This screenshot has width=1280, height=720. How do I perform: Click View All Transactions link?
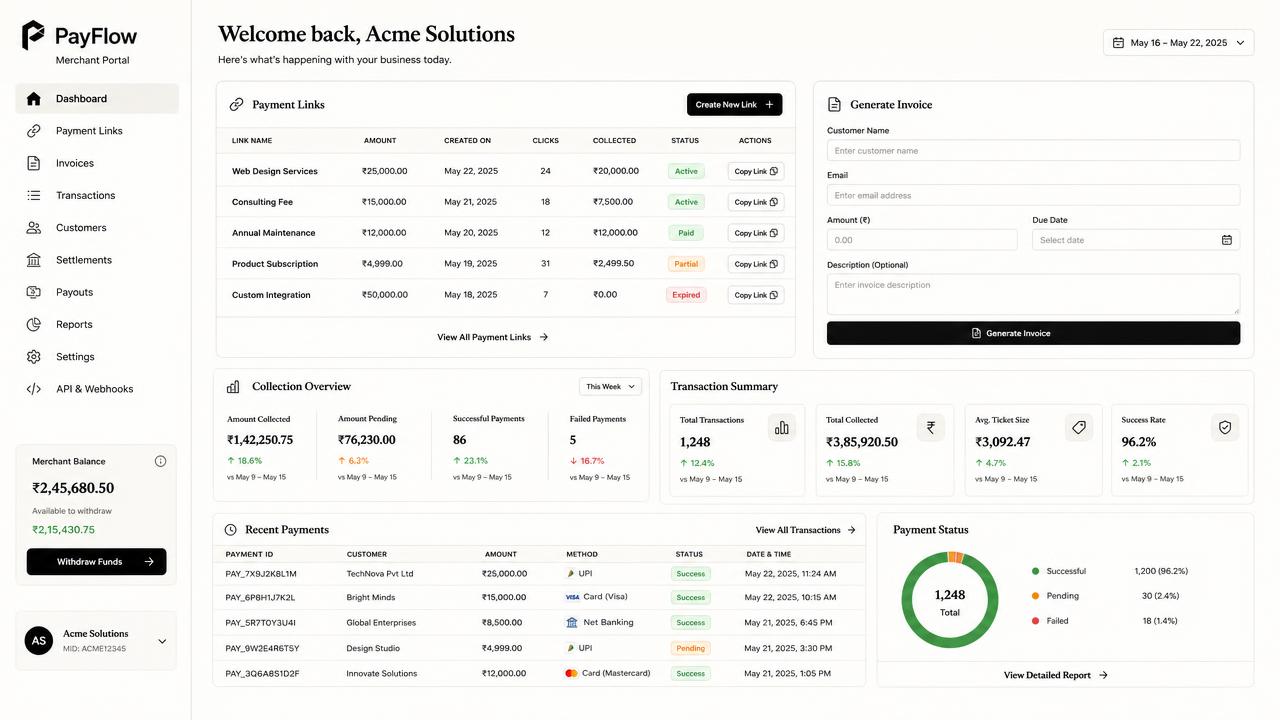point(806,530)
